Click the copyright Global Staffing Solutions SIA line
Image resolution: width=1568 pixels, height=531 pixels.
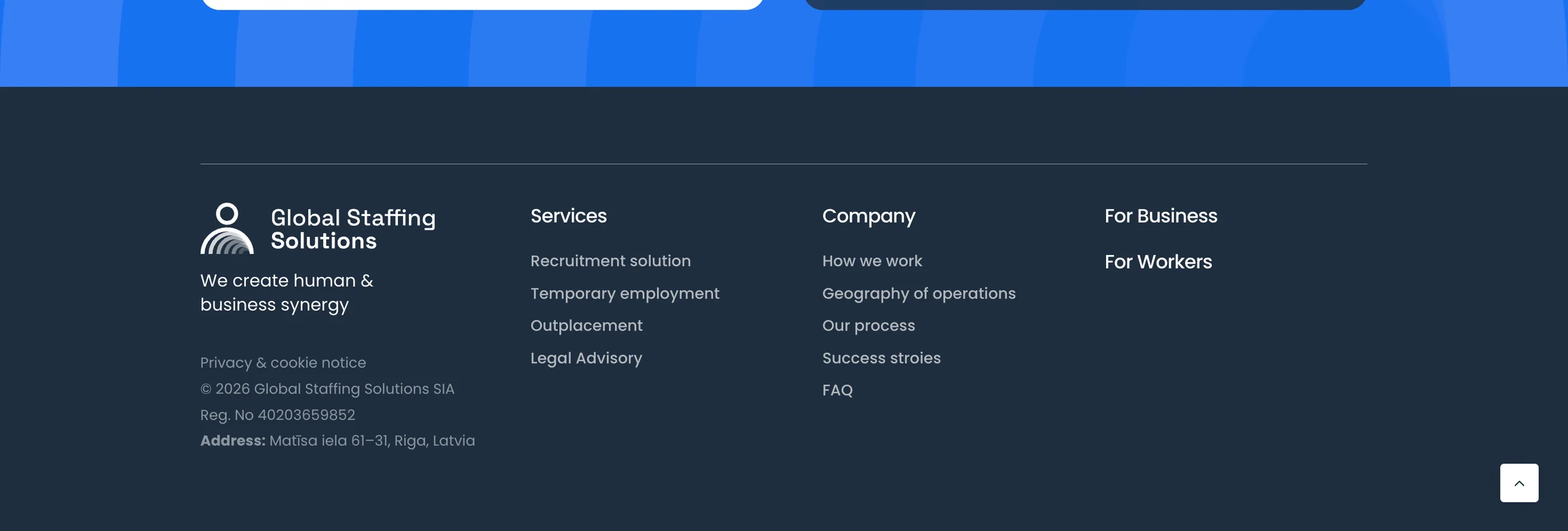click(x=327, y=389)
